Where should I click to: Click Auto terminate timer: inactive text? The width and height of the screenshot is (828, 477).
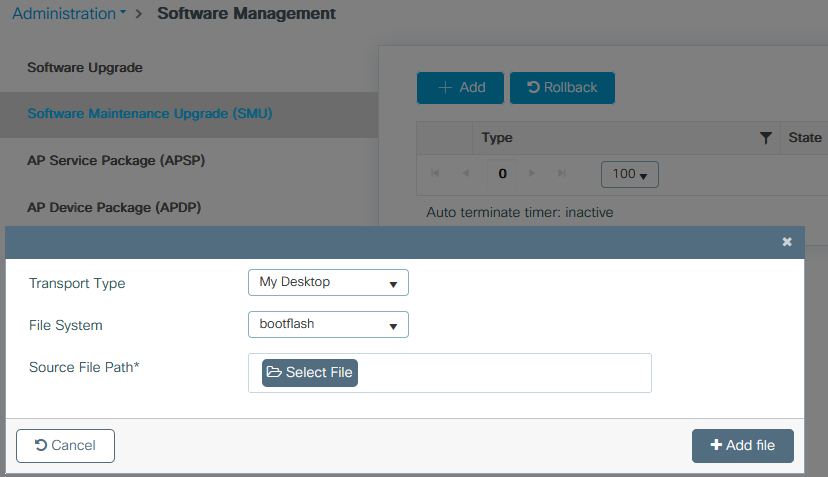(x=520, y=212)
